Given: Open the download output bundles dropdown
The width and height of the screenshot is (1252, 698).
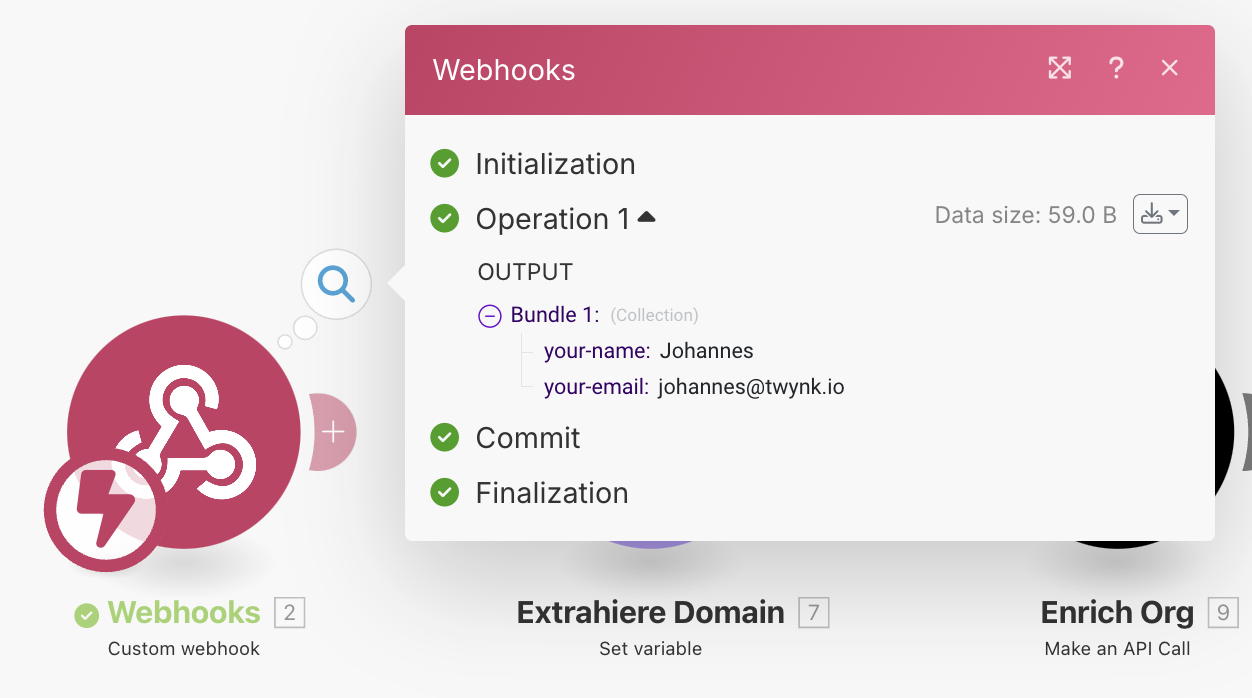Looking at the screenshot, I should 1159,214.
